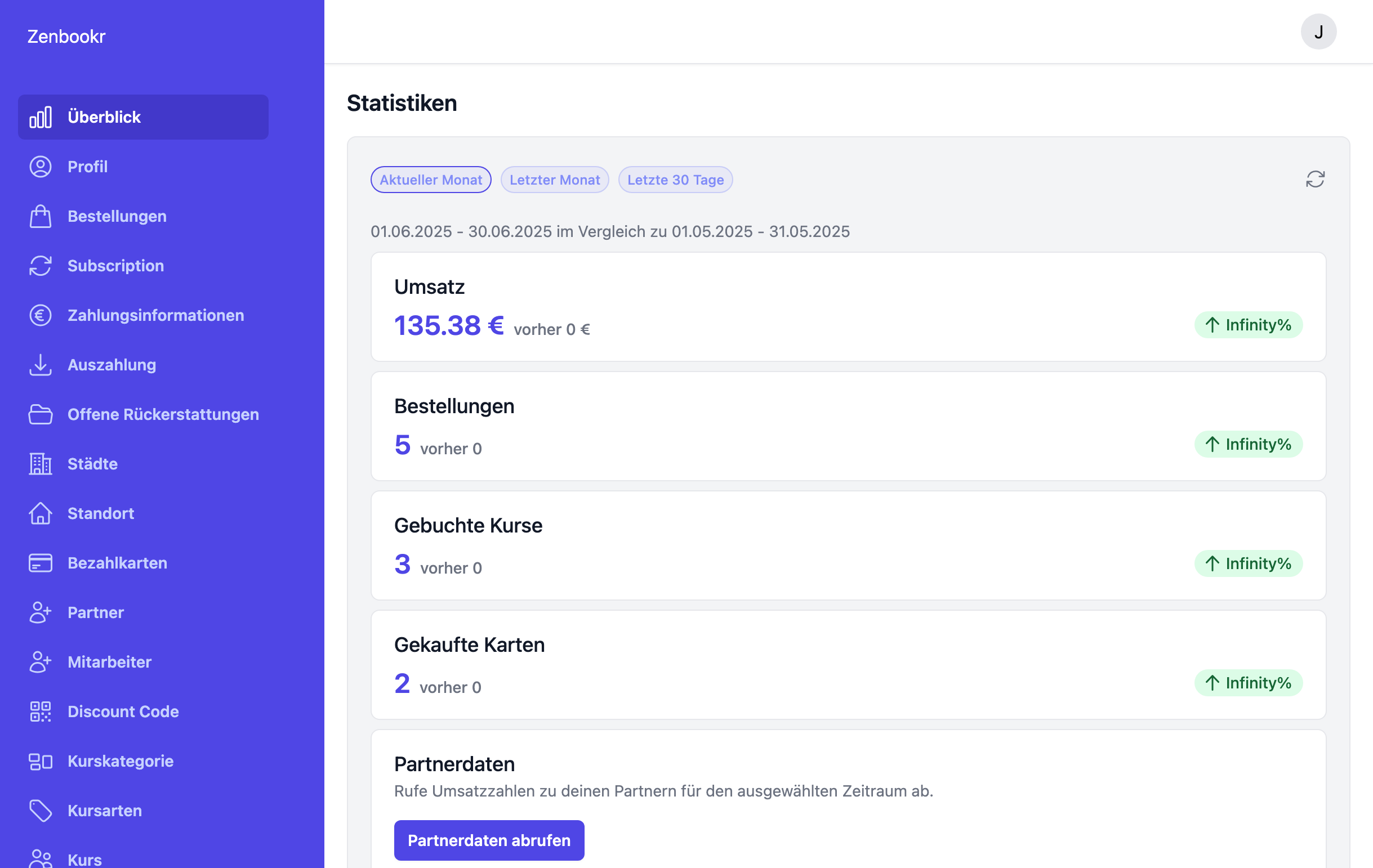Image resolution: width=1373 pixels, height=868 pixels.
Task: Click the date range comparison text
Action: click(610, 231)
